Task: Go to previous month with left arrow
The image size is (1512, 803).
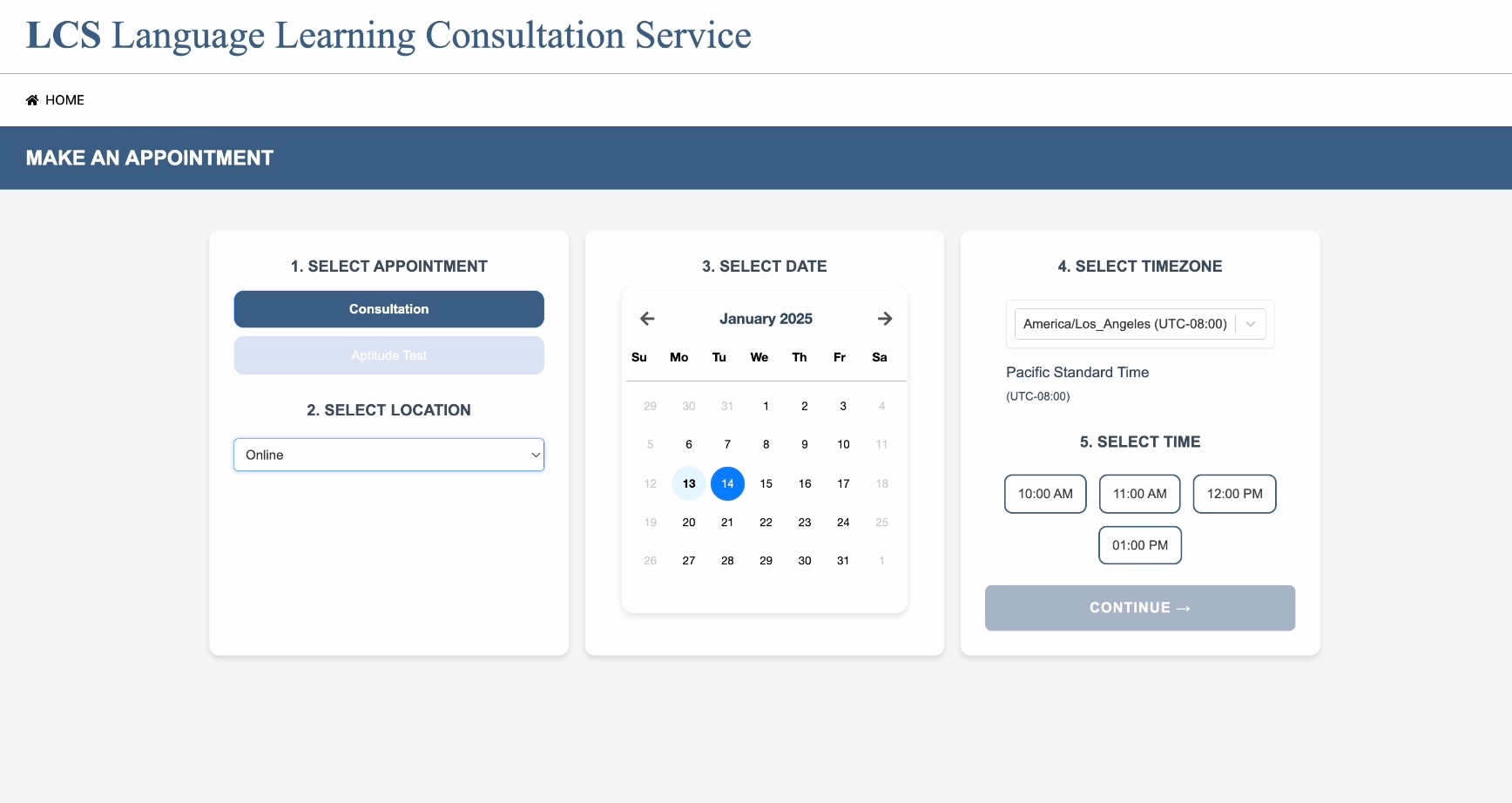Action: pos(647,319)
